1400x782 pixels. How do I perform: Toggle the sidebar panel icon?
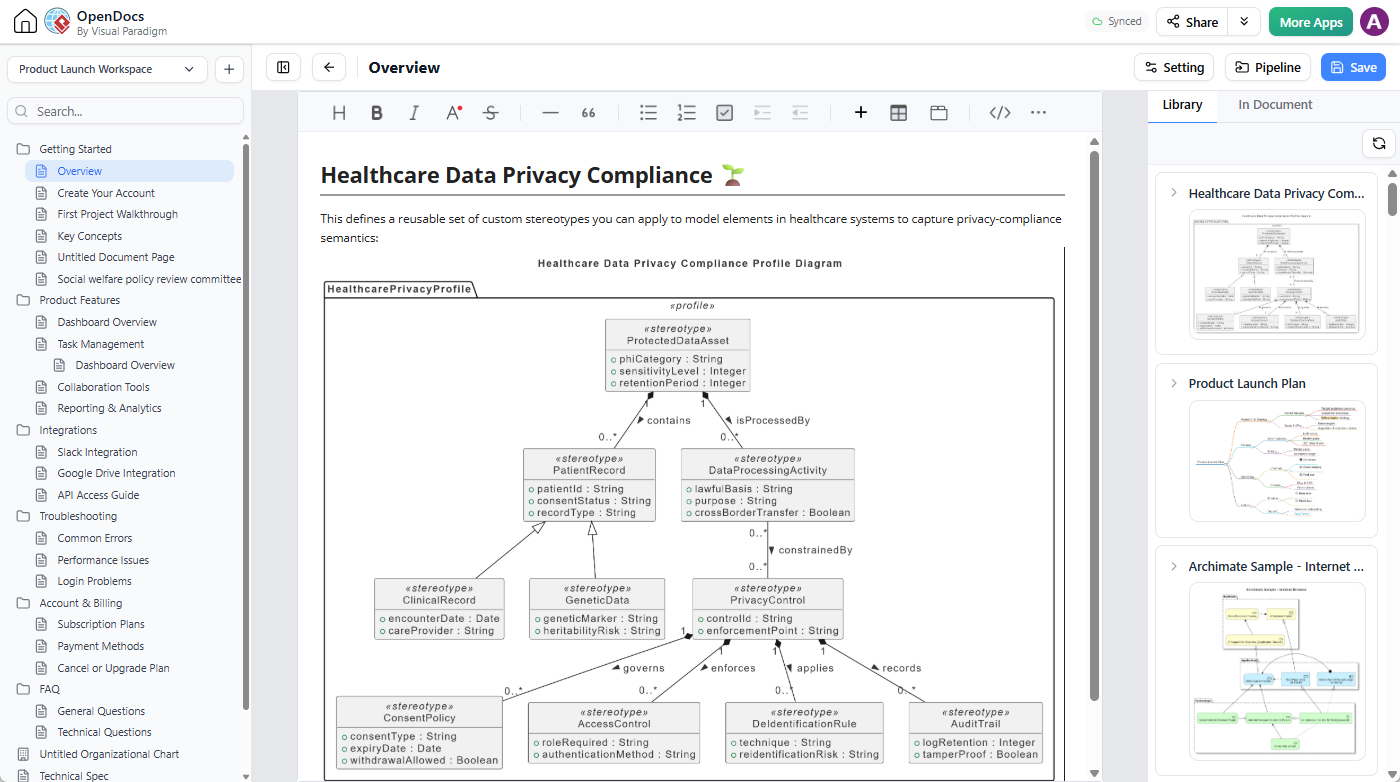click(x=283, y=67)
